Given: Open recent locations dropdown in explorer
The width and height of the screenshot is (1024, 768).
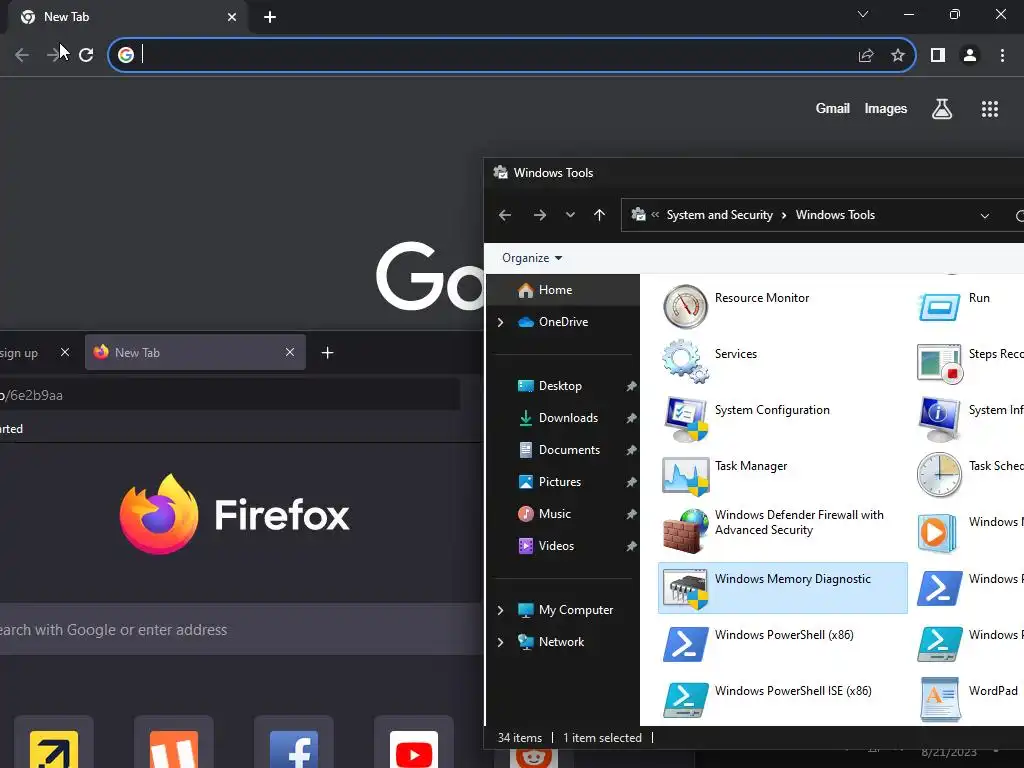Looking at the screenshot, I should [x=570, y=215].
